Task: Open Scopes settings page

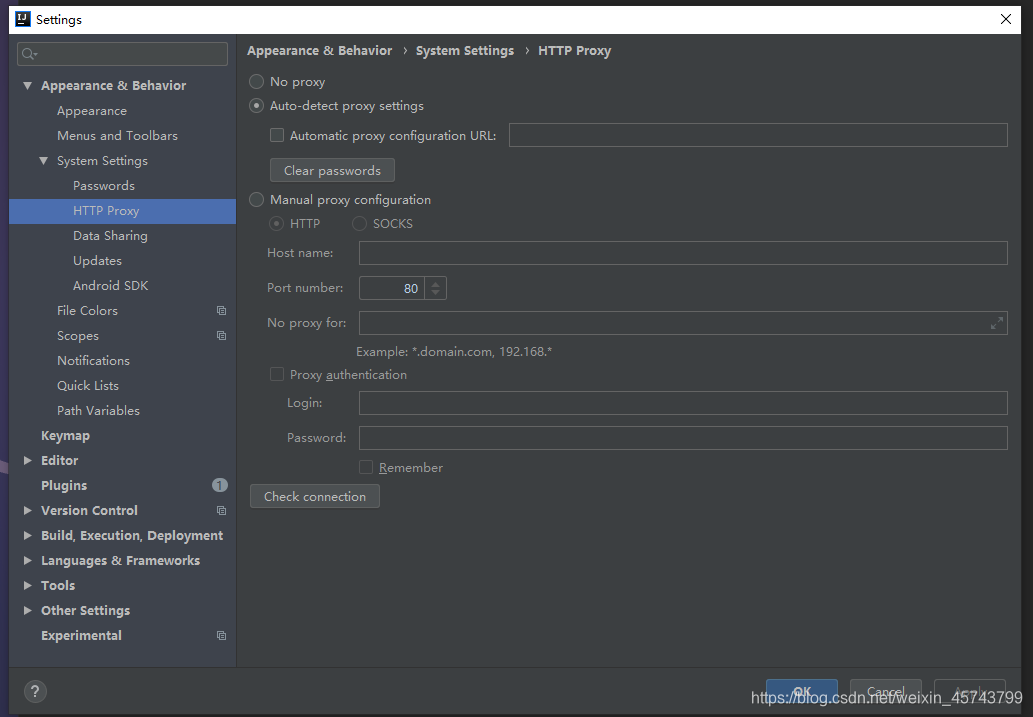Action: (x=78, y=336)
